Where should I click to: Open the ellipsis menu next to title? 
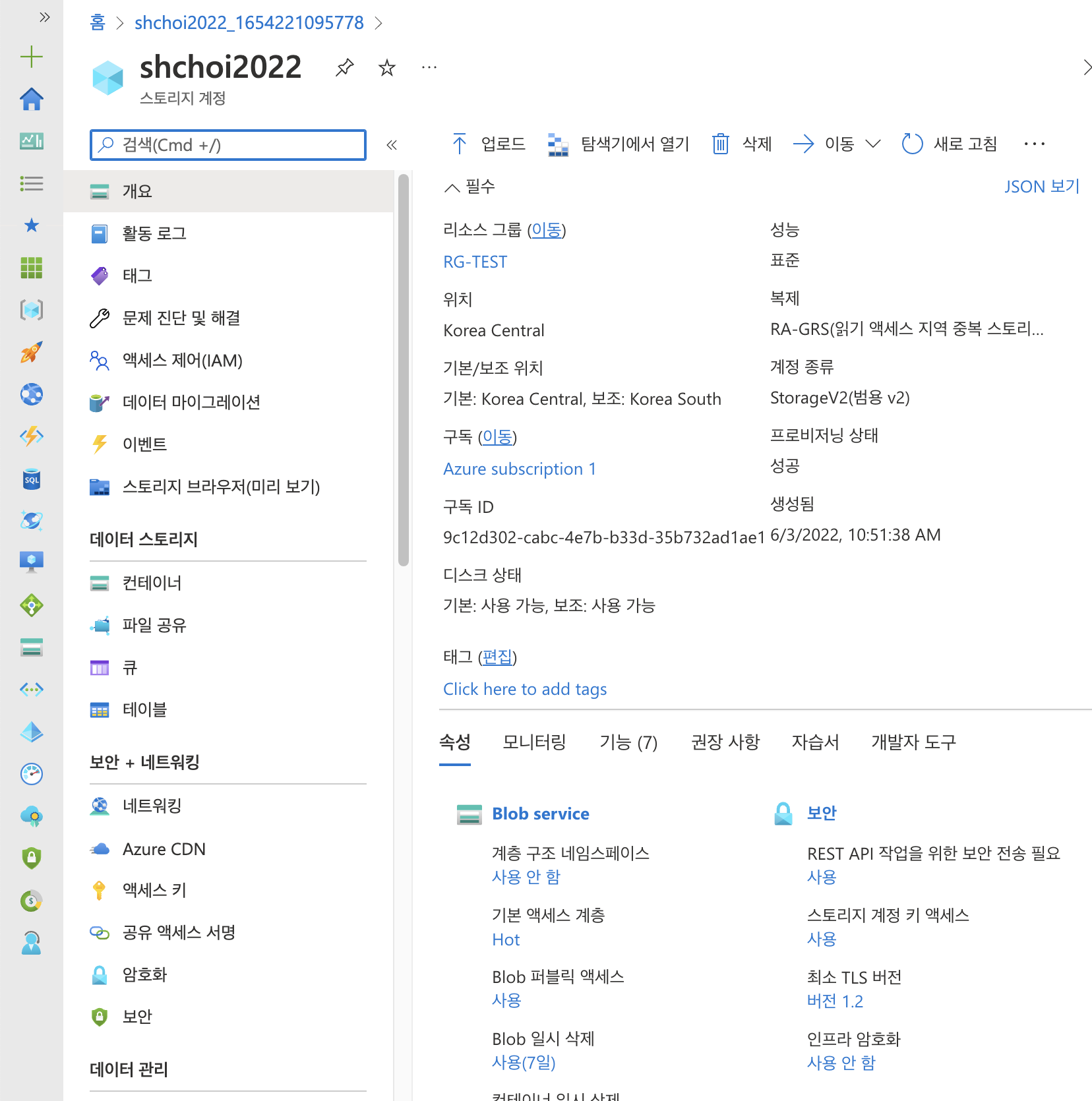click(x=429, y=67)
